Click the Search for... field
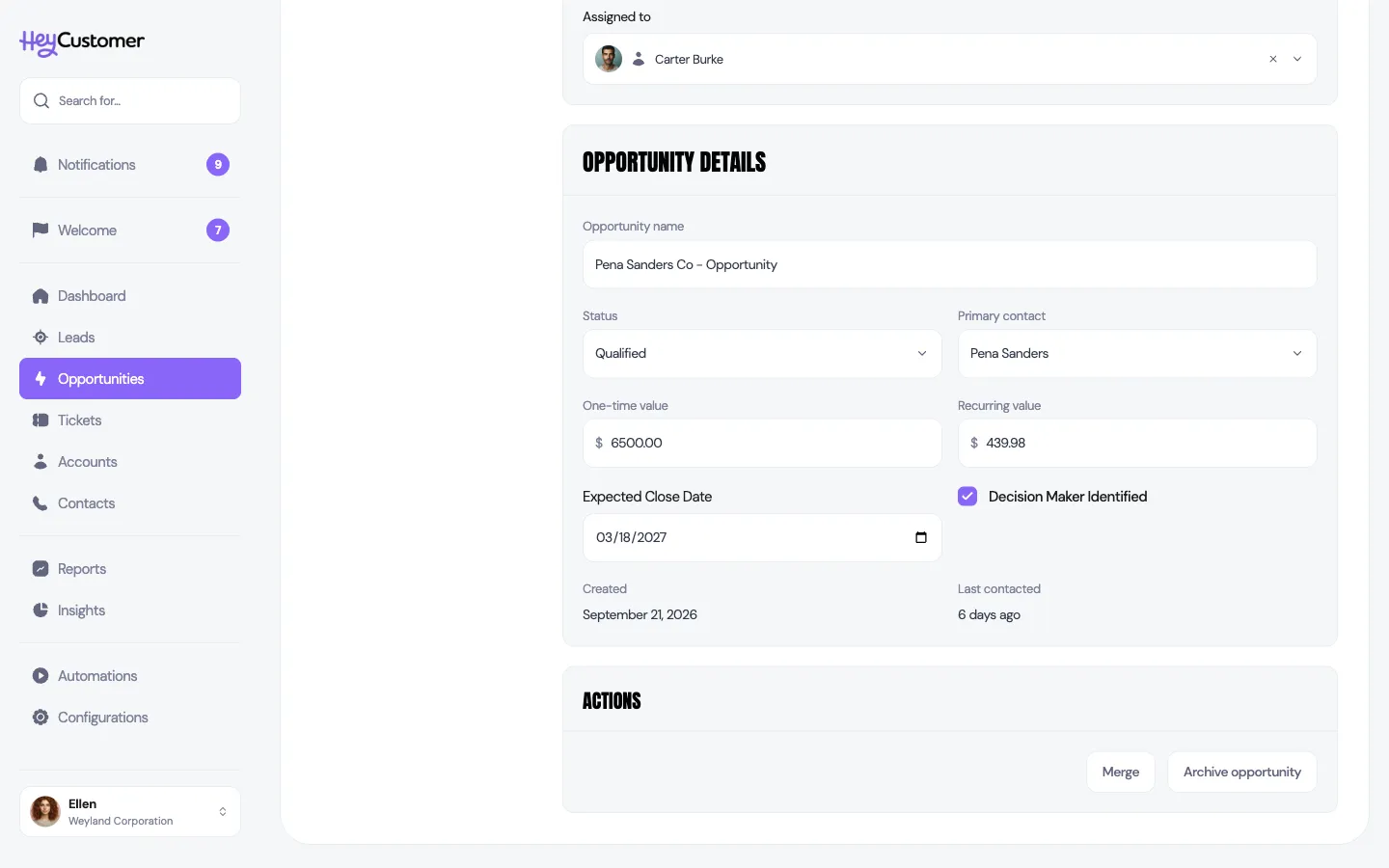The image size is (1389, 868). point(130,100)
